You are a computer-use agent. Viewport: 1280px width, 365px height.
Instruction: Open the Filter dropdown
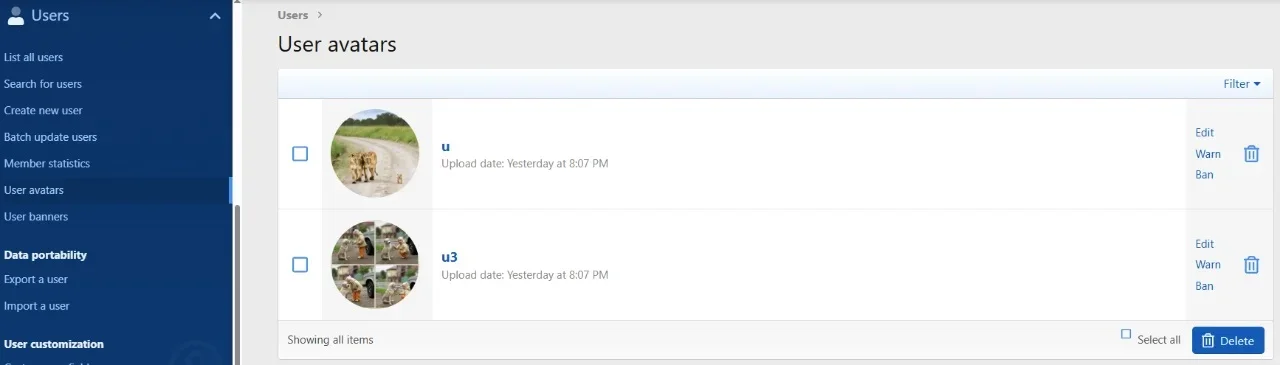click(1242, 84)
